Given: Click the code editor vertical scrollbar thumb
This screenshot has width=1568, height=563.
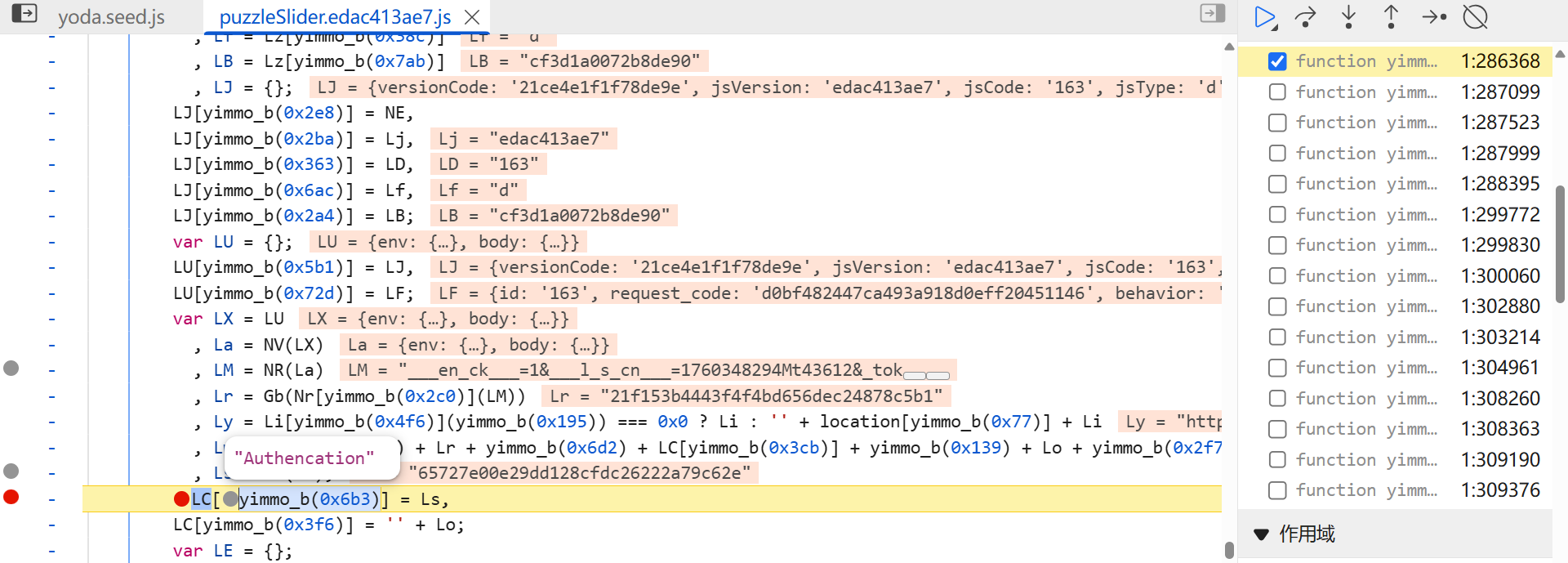Looking at the screenshot, I should [1229, 550].
